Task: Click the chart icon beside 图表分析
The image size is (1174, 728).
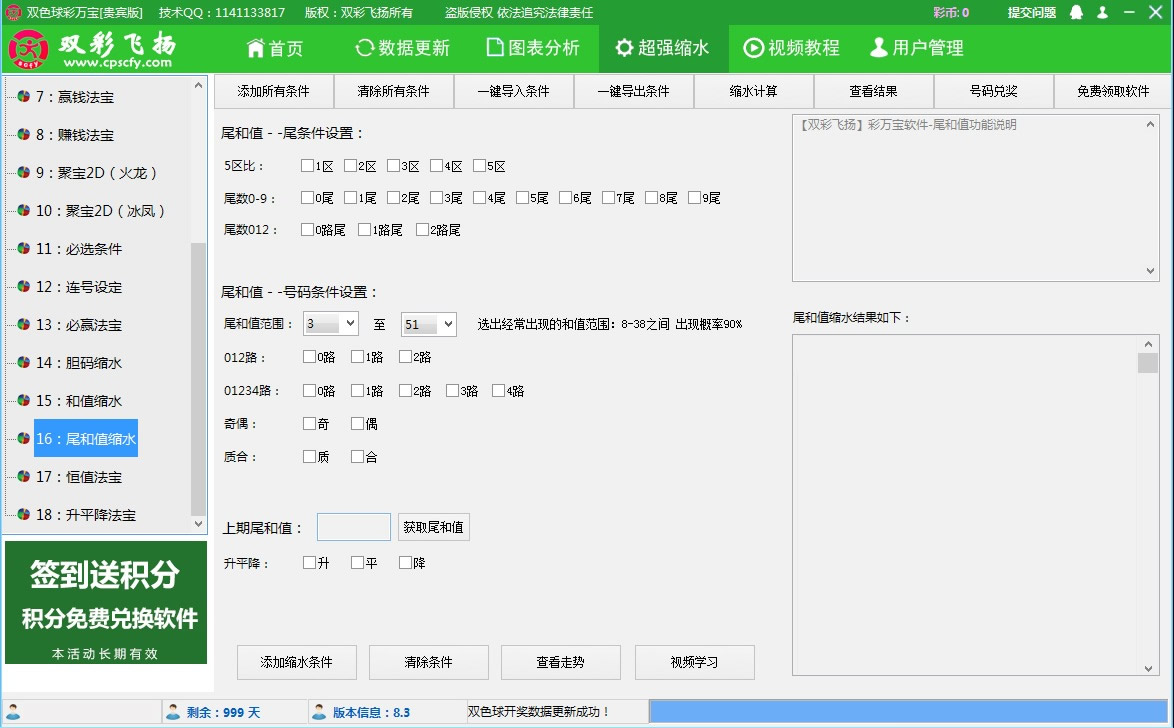Action: 493,47
